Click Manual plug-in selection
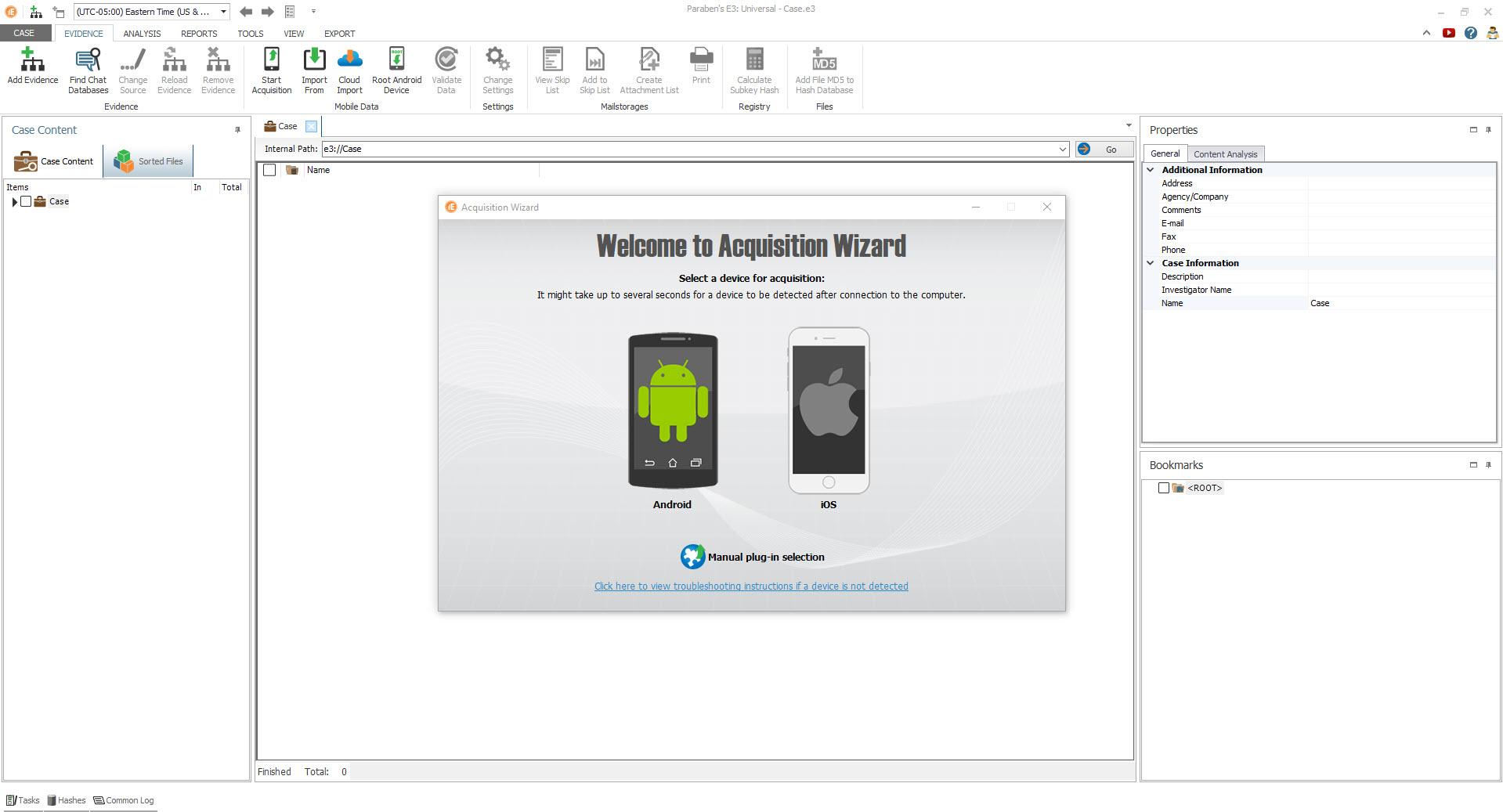Viewport: 1503px width, 812px height. 752,558
